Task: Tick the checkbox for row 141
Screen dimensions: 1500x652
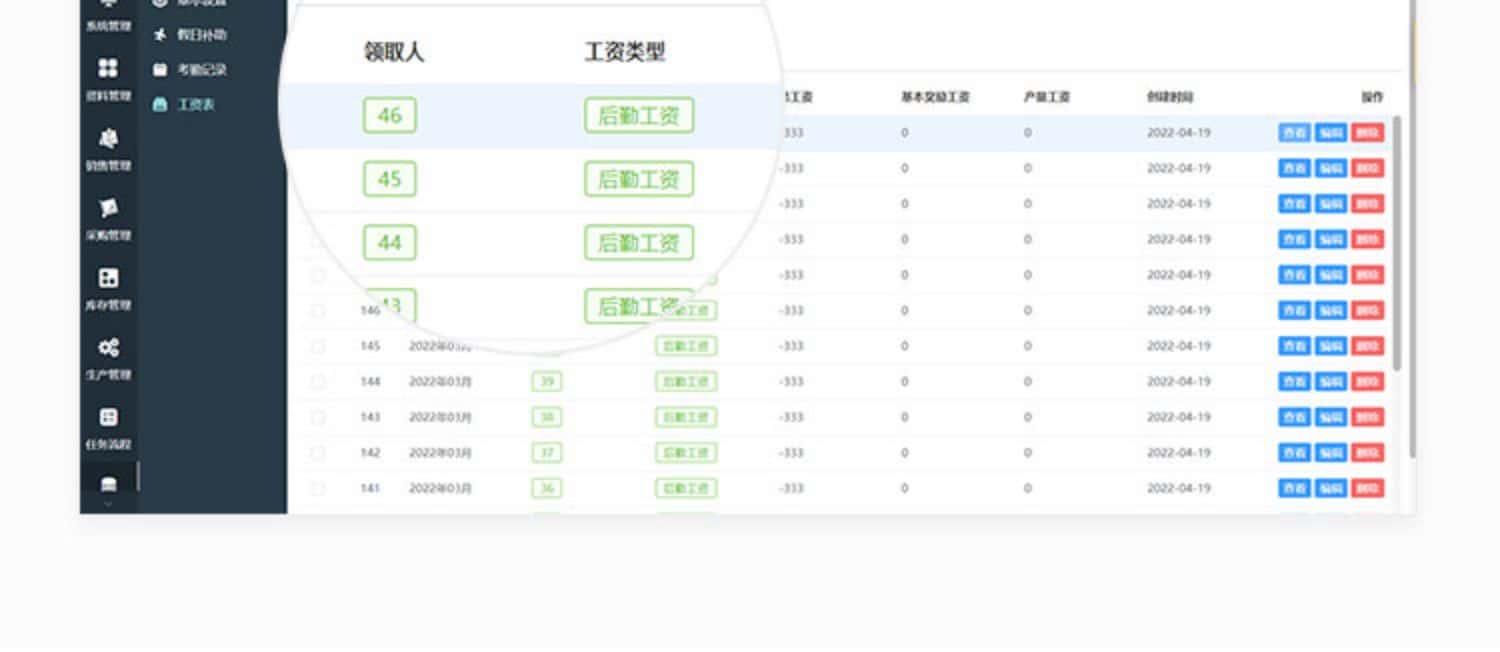Action: [318, 488]
